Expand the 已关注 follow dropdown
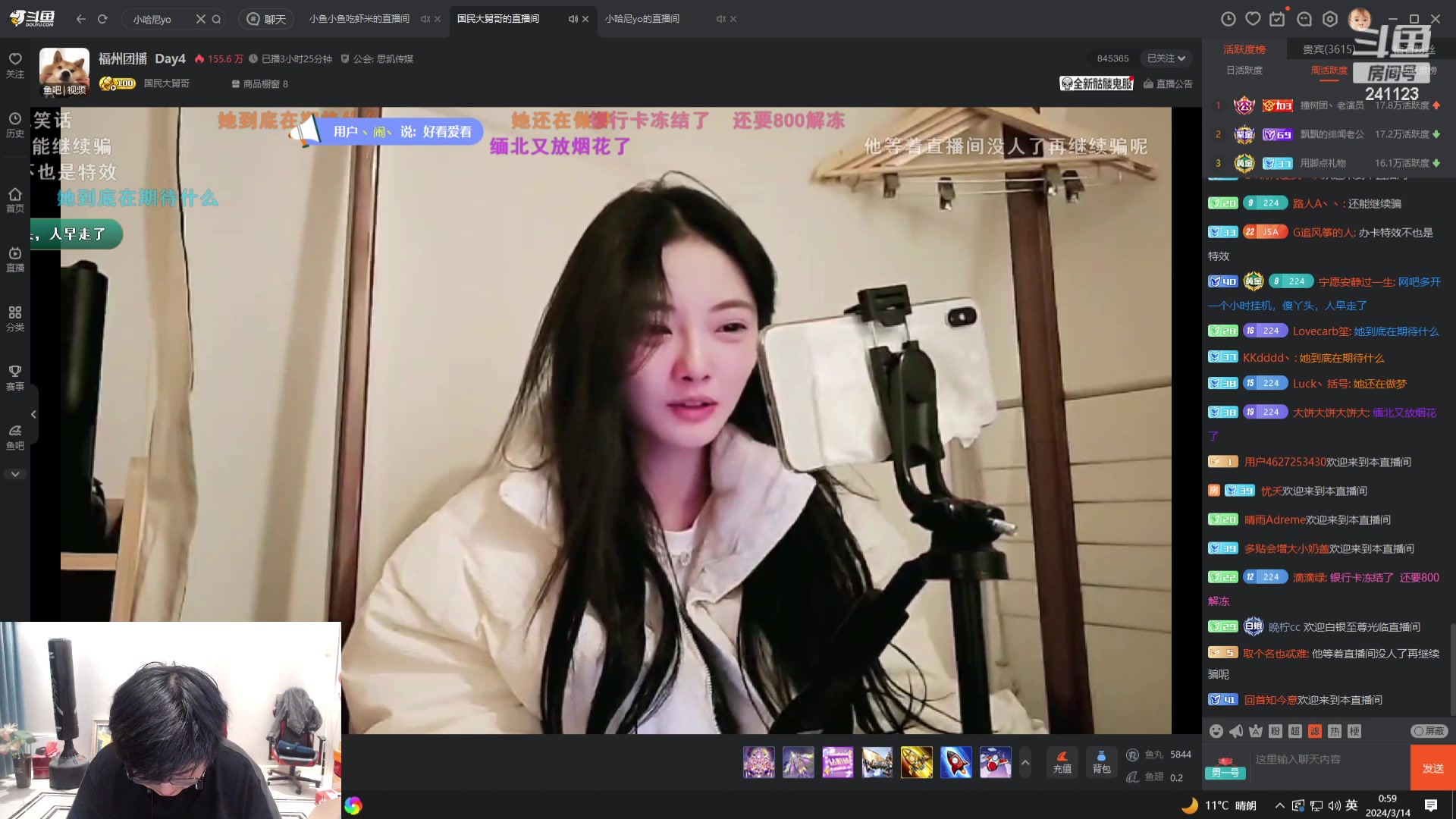The height and width of the screenshot is (819, 1456). [x=1166, y=58]
